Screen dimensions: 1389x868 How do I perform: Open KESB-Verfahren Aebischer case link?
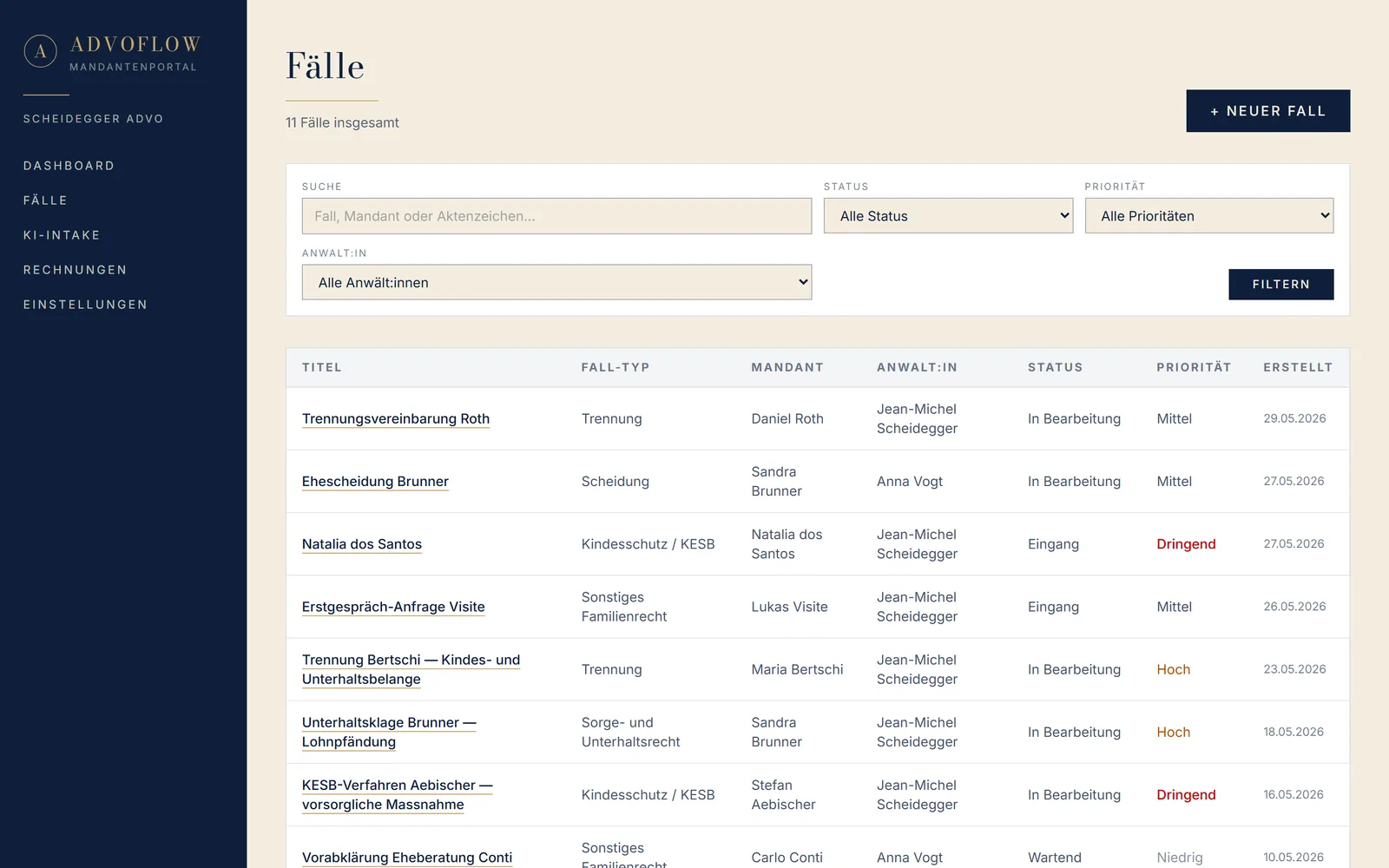click(397, 794)
